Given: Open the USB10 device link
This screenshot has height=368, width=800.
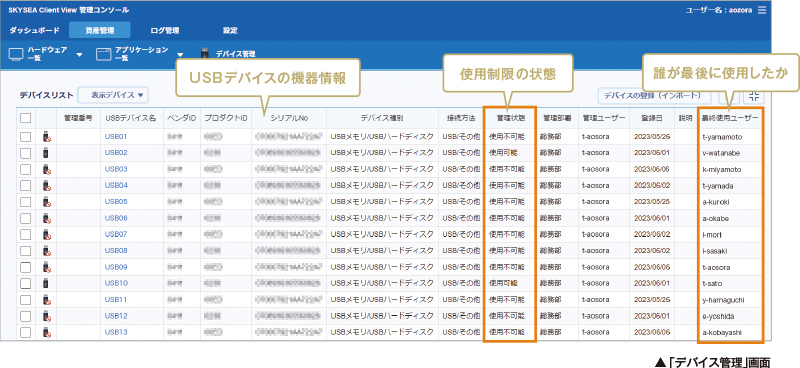Looking at the screenshot, I should (x=116, y=283).
